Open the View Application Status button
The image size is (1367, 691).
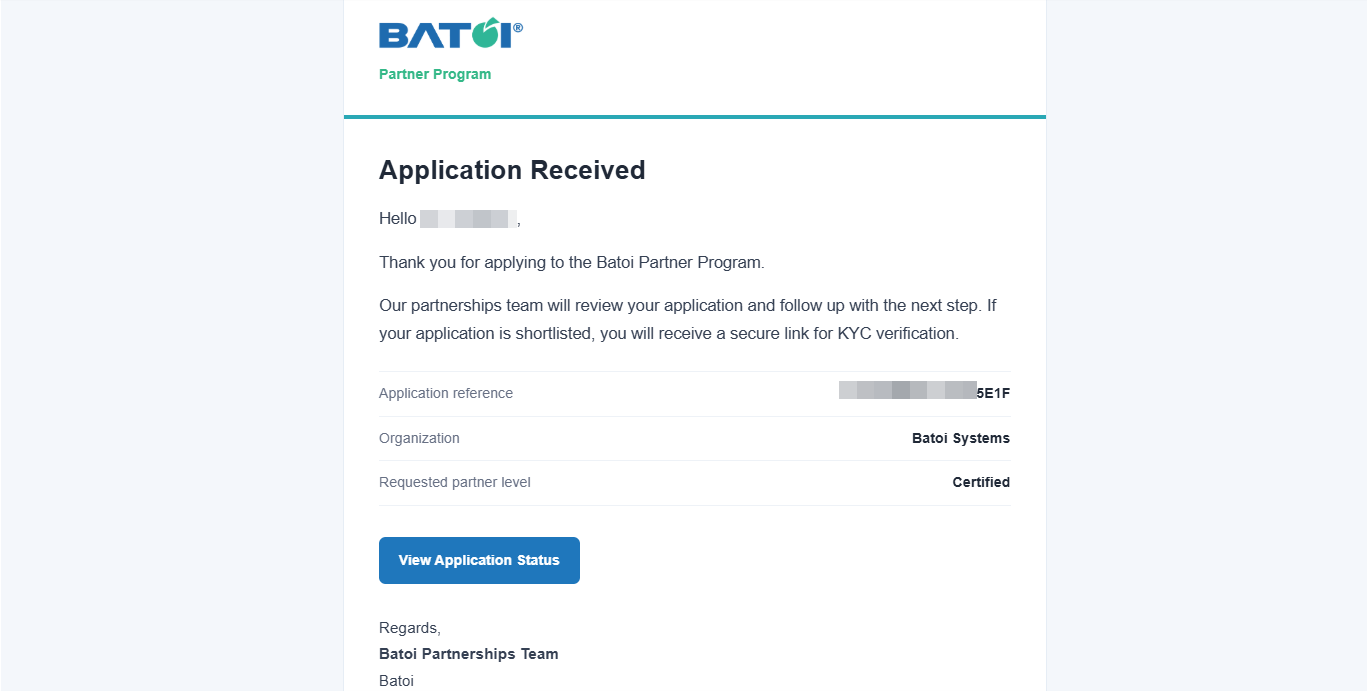tap(479, 560)
